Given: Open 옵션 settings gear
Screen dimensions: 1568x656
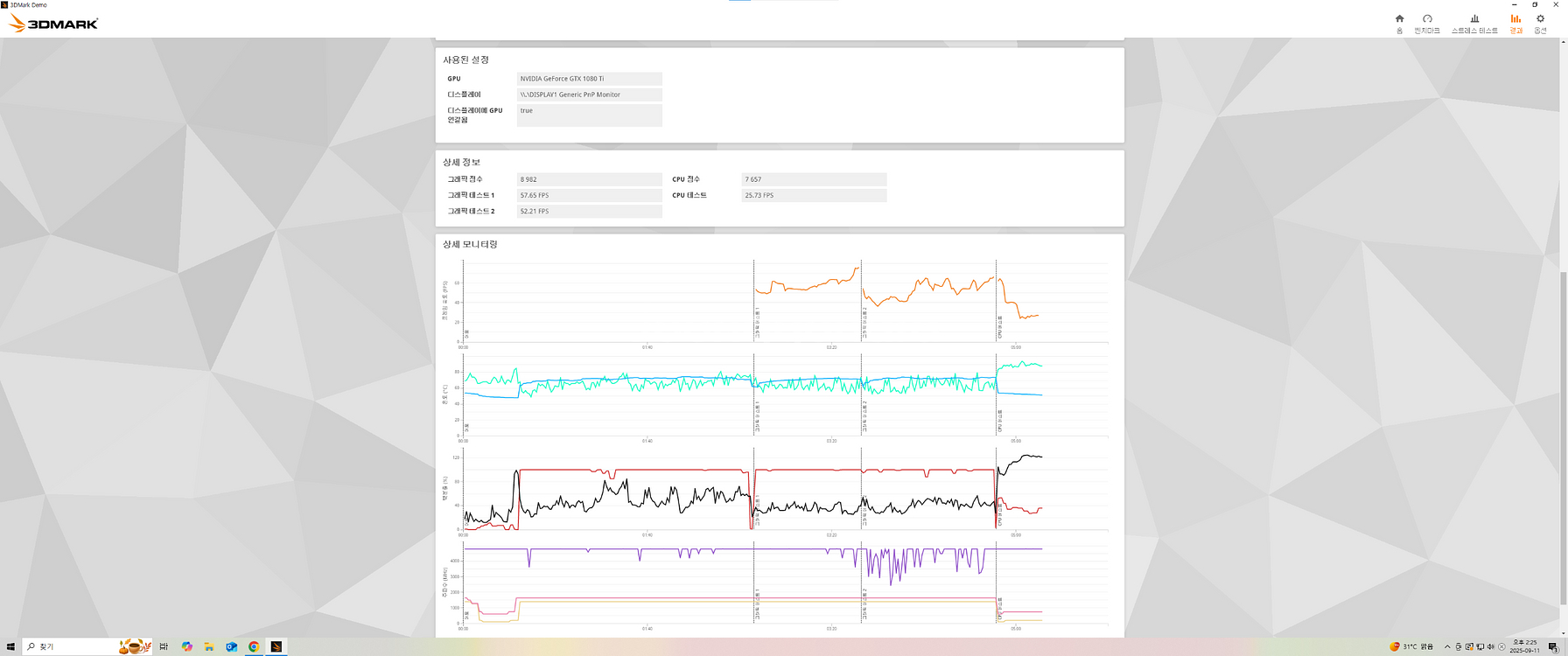Looking at the screenshot, I should tap(1541, 23).
